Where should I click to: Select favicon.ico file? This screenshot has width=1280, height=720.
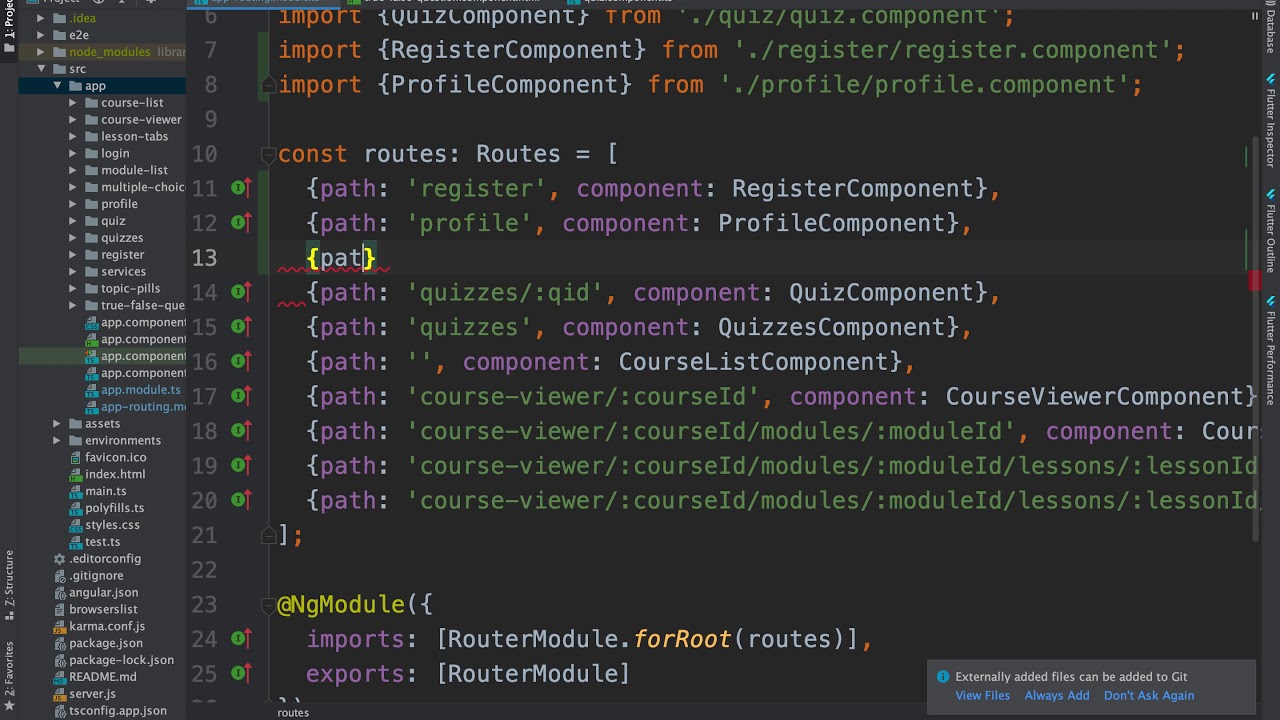tap(115, 458)
